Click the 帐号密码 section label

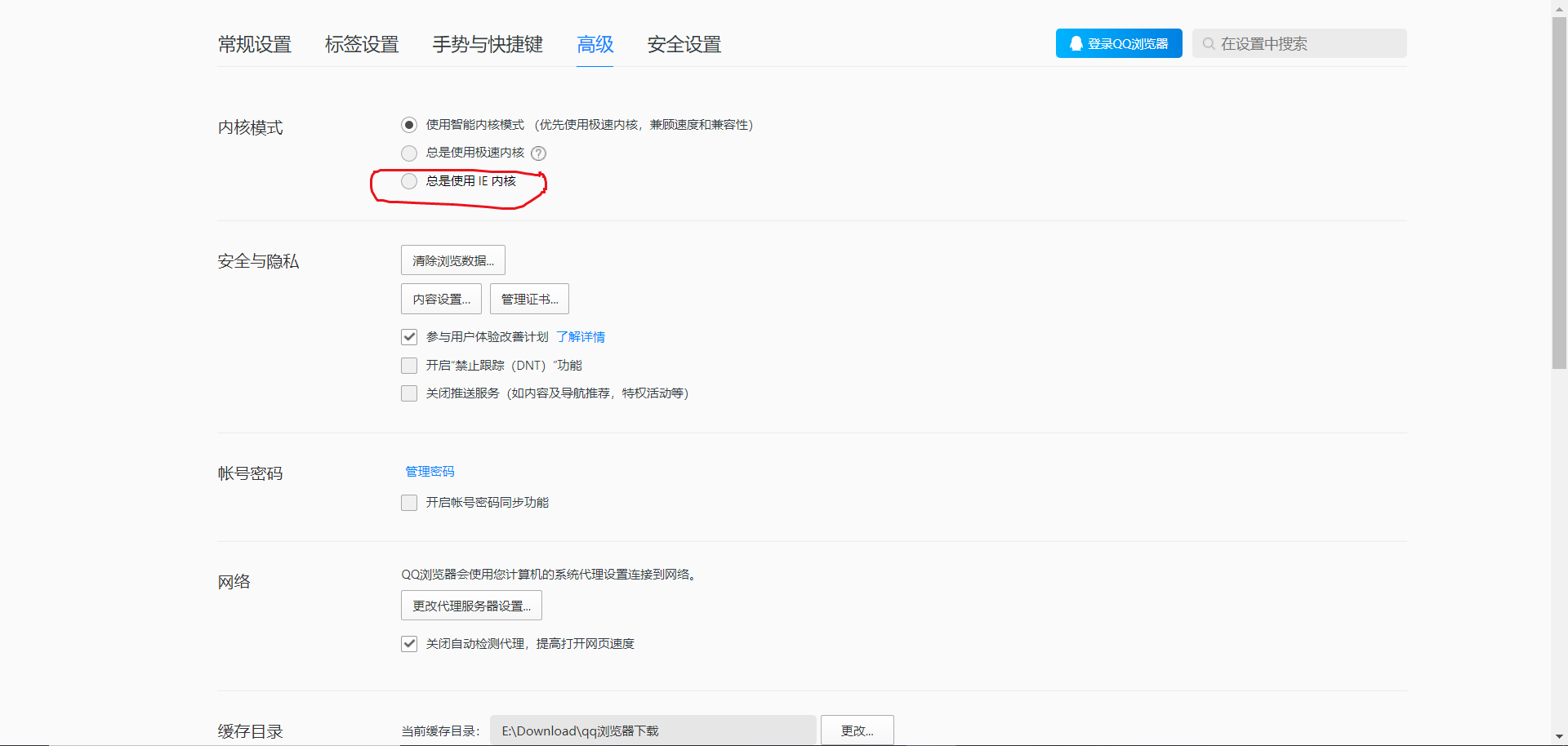[250, 473]
